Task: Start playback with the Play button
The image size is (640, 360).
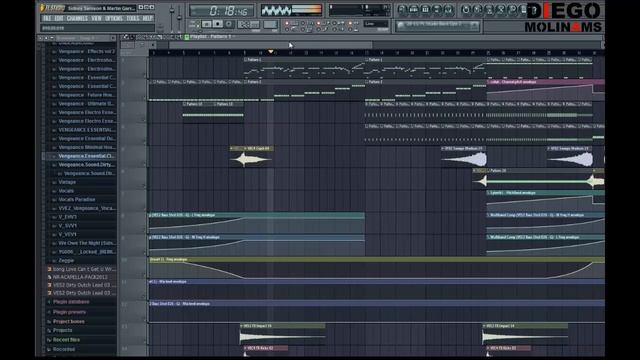Action: click(x=207, y=24)
